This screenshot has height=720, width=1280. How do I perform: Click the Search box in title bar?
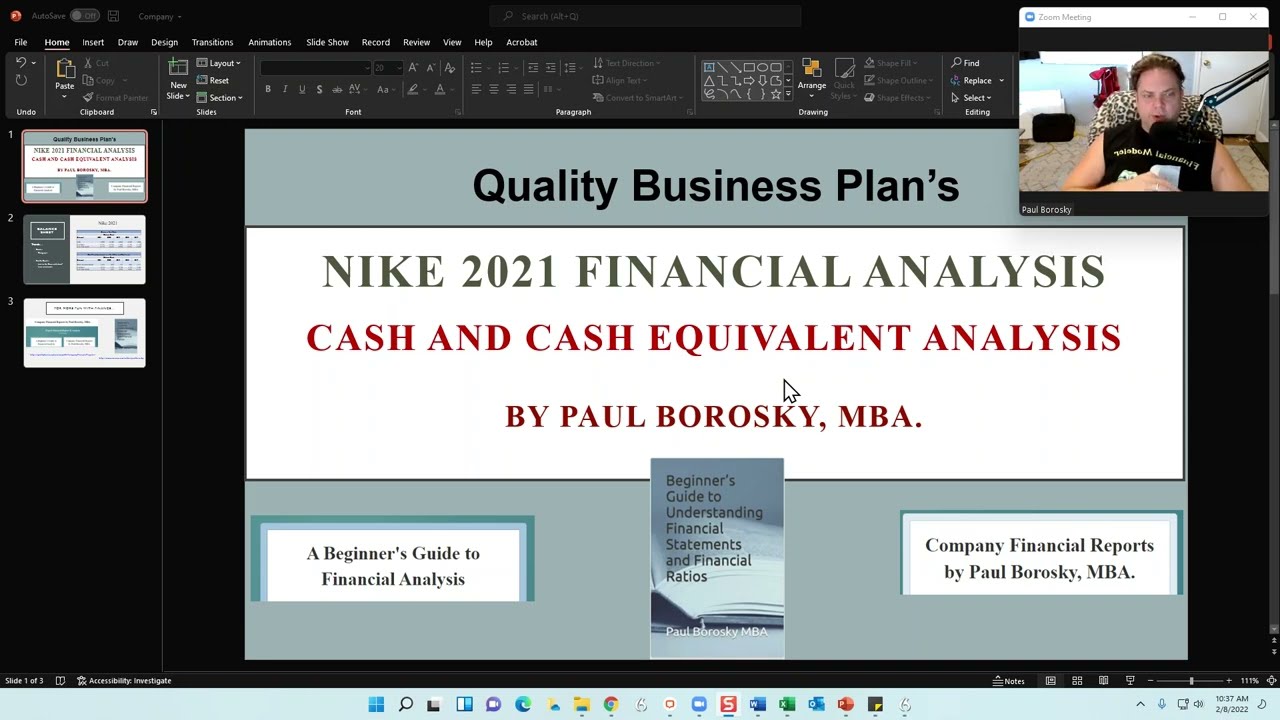(x=645, y=16)
